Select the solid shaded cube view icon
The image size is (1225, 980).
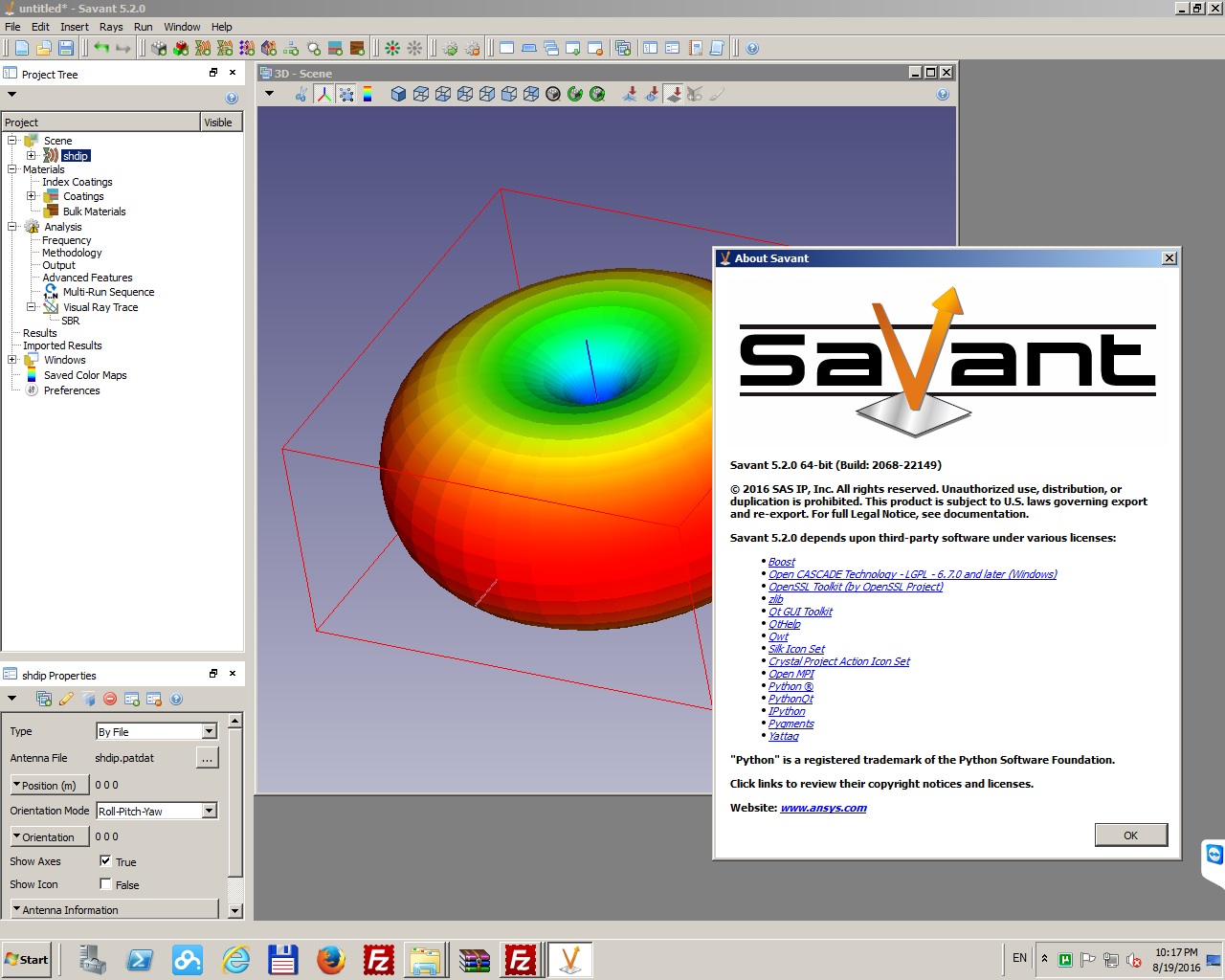pos(398,94)
